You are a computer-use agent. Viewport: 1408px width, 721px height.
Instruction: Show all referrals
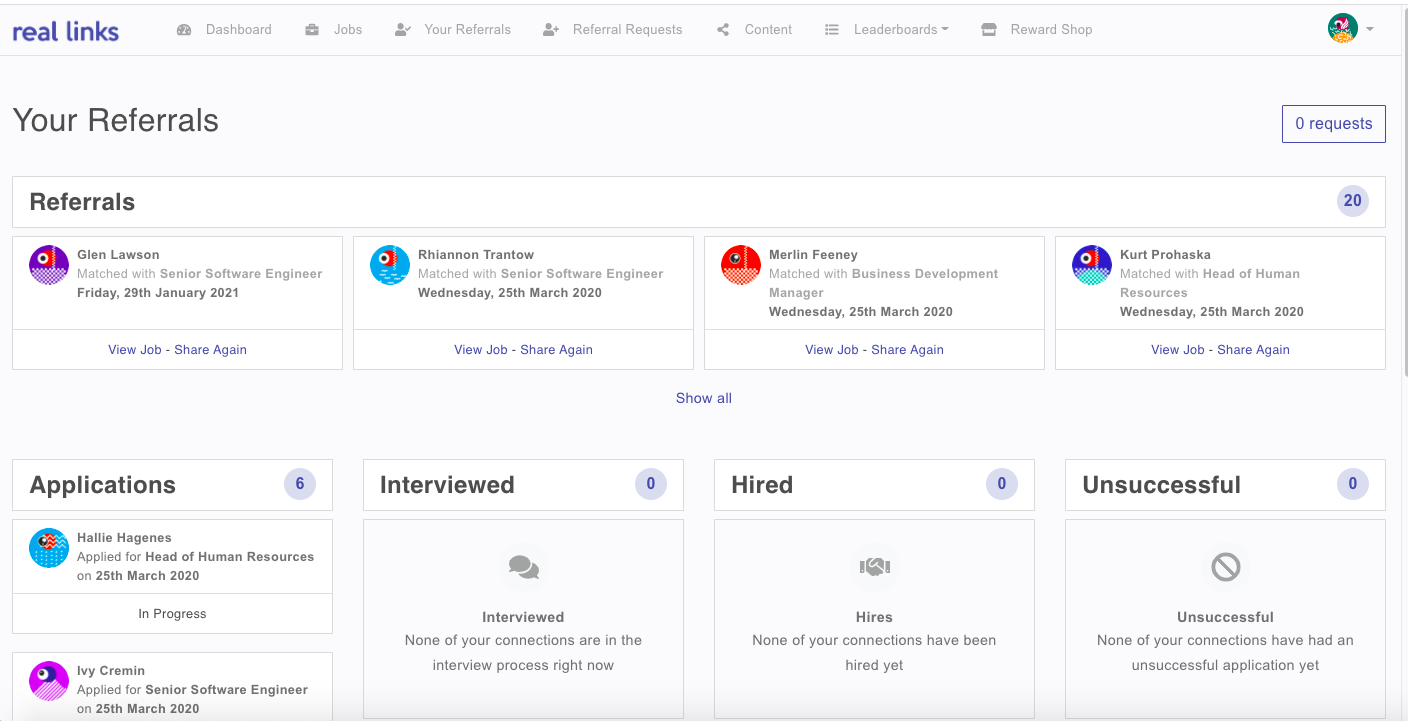[x=703, y=398]
